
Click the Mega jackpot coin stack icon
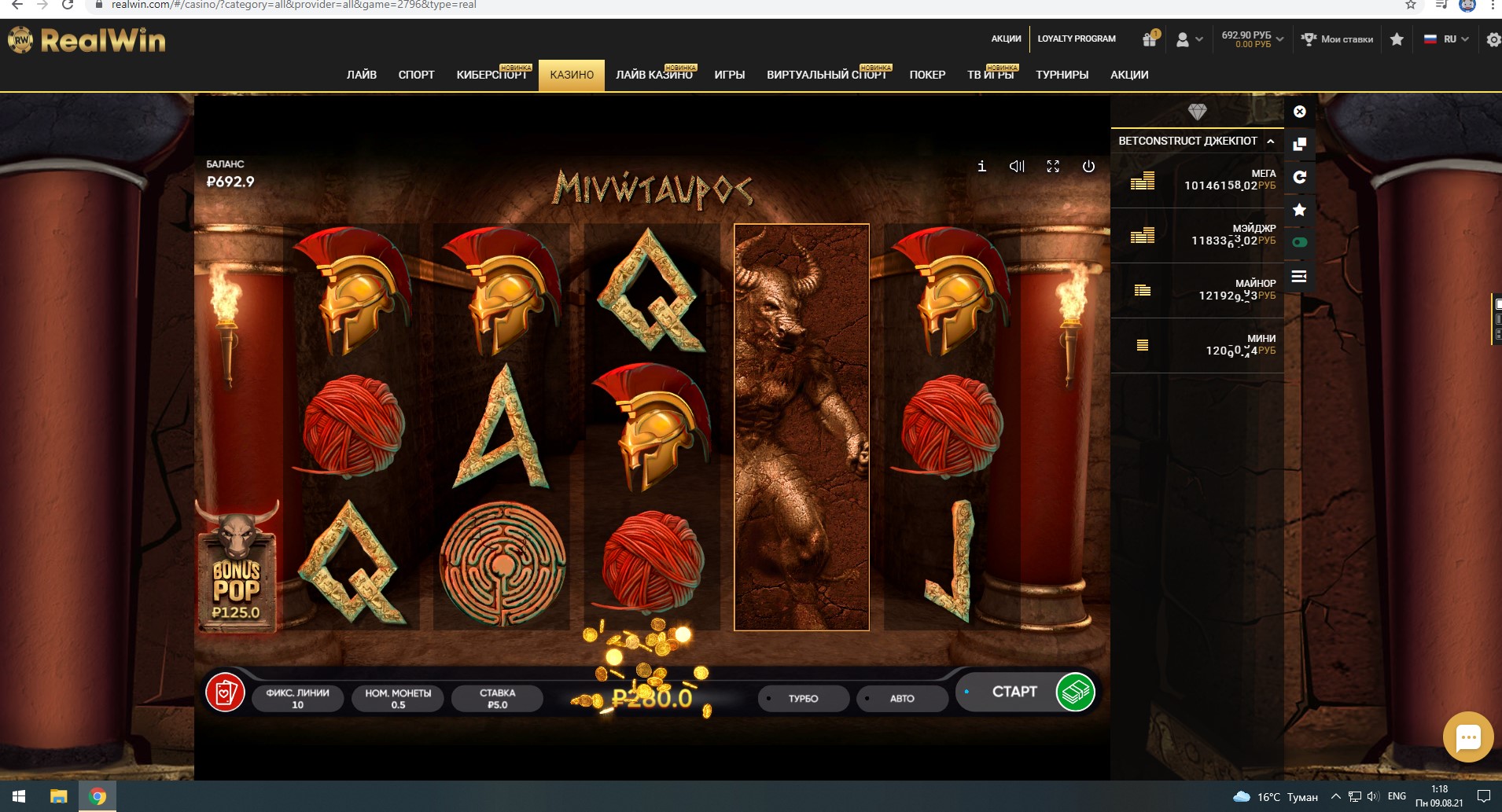pyautogui.click(x=1143, y=181)
